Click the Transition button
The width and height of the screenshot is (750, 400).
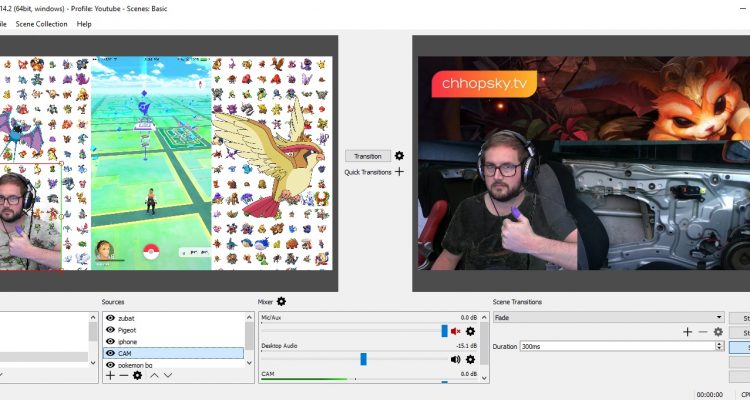click(x=368, y=156)
